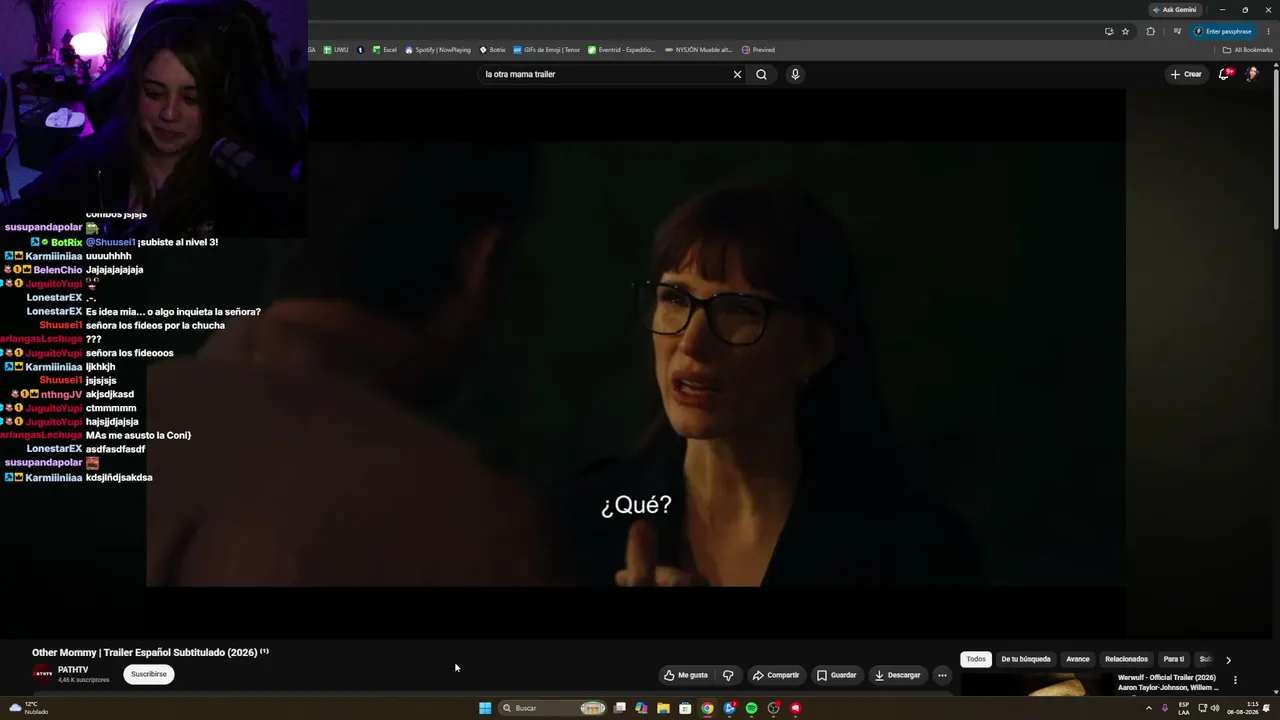Open the Chrome three-dot menu
Screen dimensions: 1280x720
tap(1268, 31)
